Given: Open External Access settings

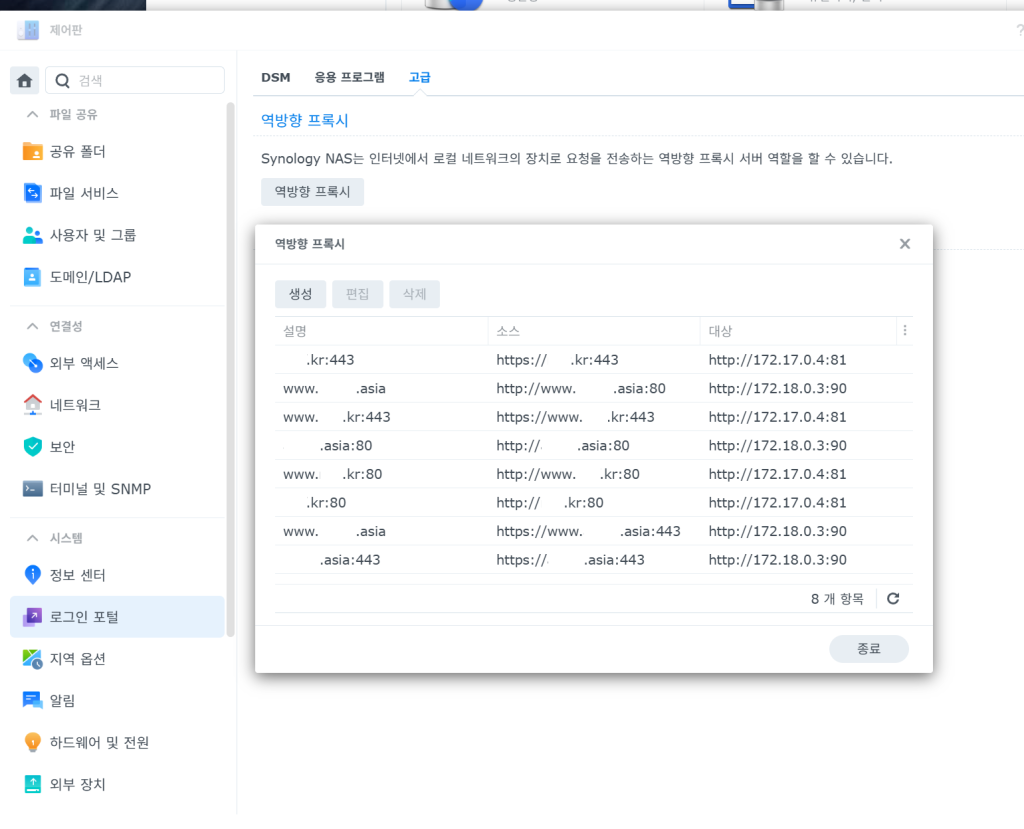Looking at the screenshot, I should (x=84, y=363).
